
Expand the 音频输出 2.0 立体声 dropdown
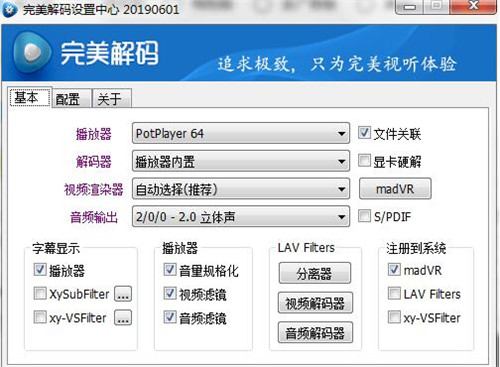(241, 217)
